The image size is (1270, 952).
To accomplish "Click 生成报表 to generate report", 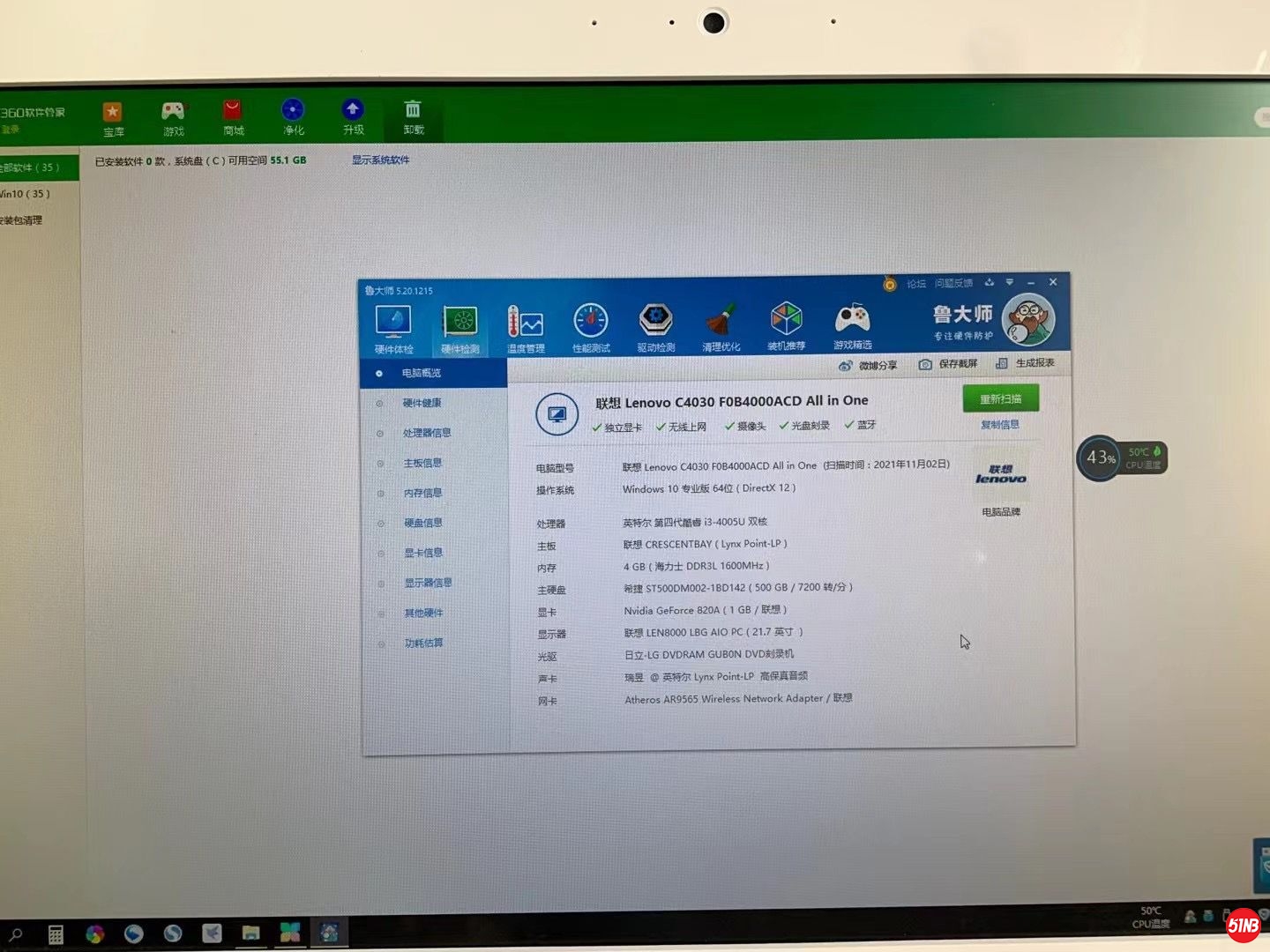I will click(x=1025, y=363).
